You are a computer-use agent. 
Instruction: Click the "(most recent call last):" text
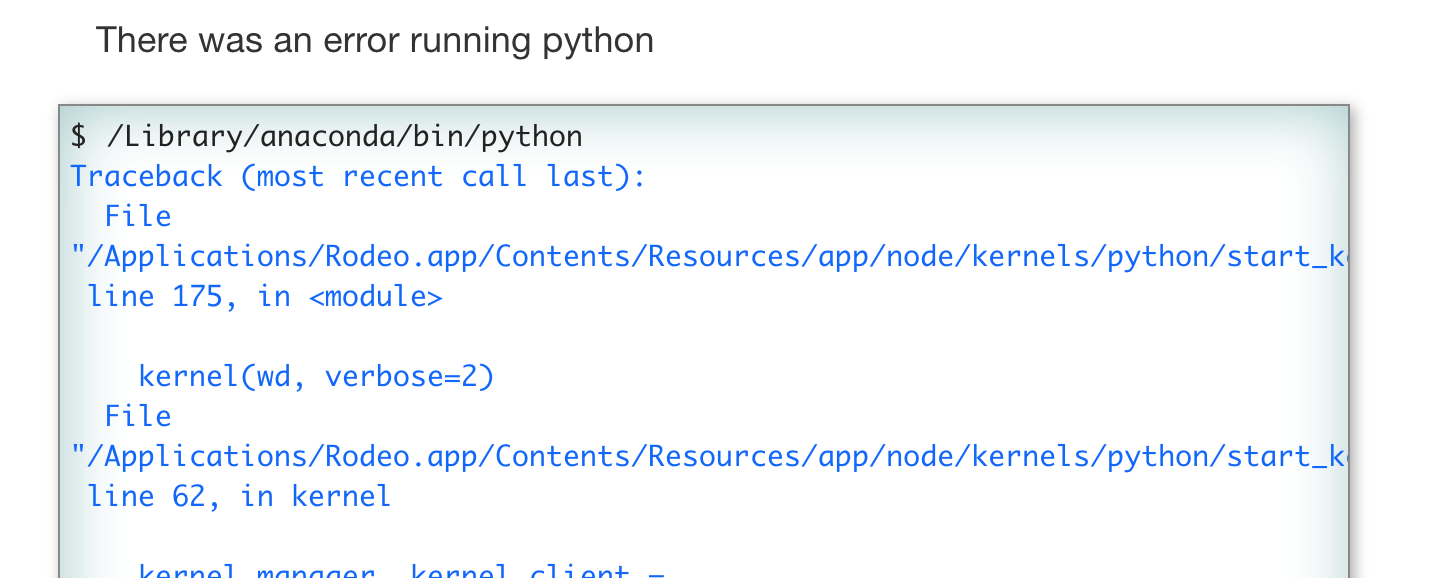[x=444, y=177]
